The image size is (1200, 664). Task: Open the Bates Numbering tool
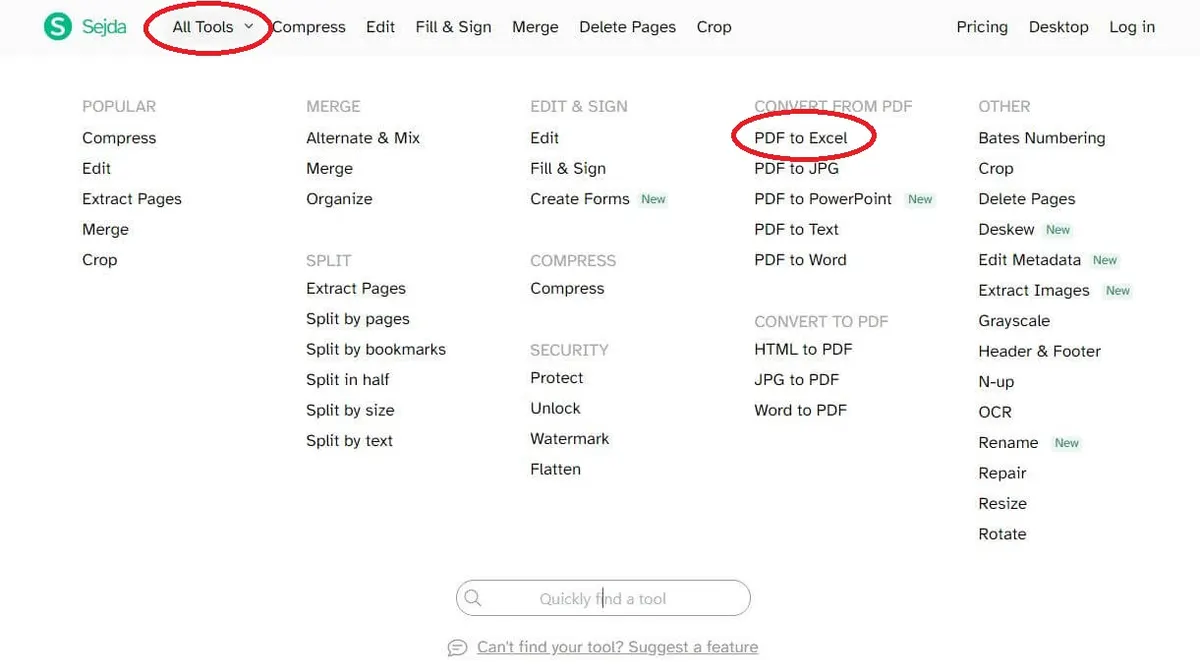coord(1042,138)
